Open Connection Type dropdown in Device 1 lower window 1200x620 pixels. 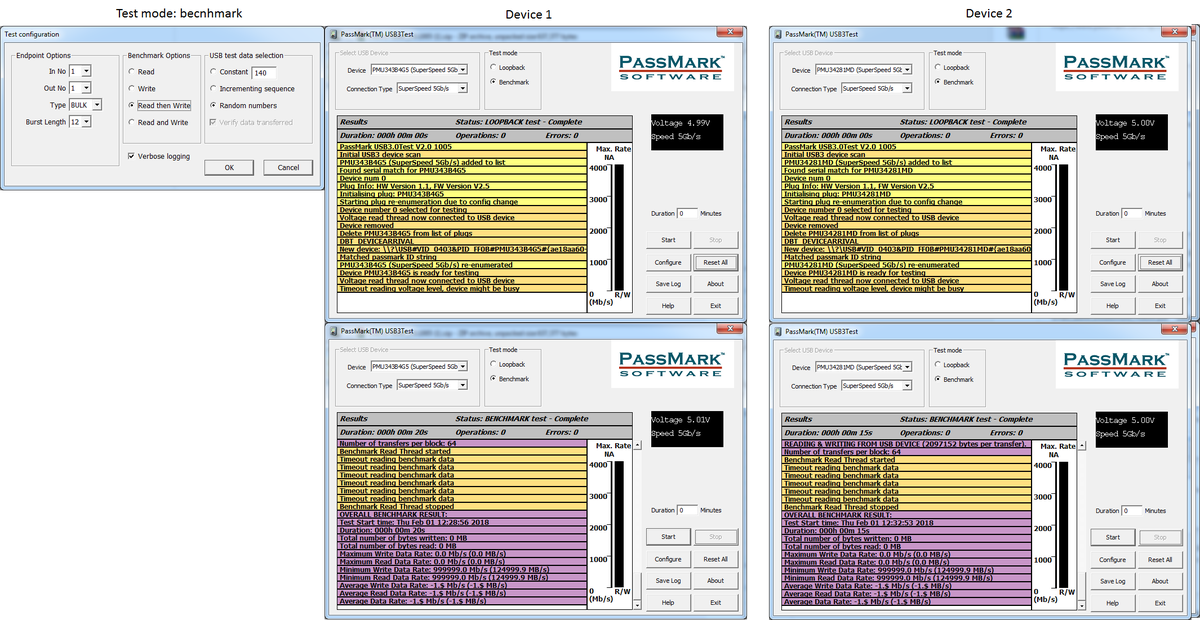(x=463, y=385)
